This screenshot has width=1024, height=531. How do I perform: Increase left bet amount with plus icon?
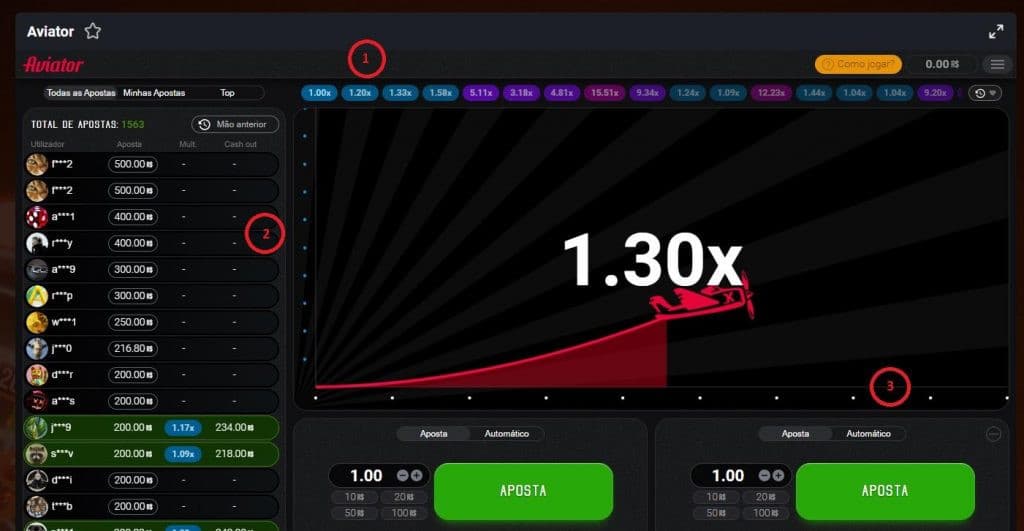coord(416,476)
